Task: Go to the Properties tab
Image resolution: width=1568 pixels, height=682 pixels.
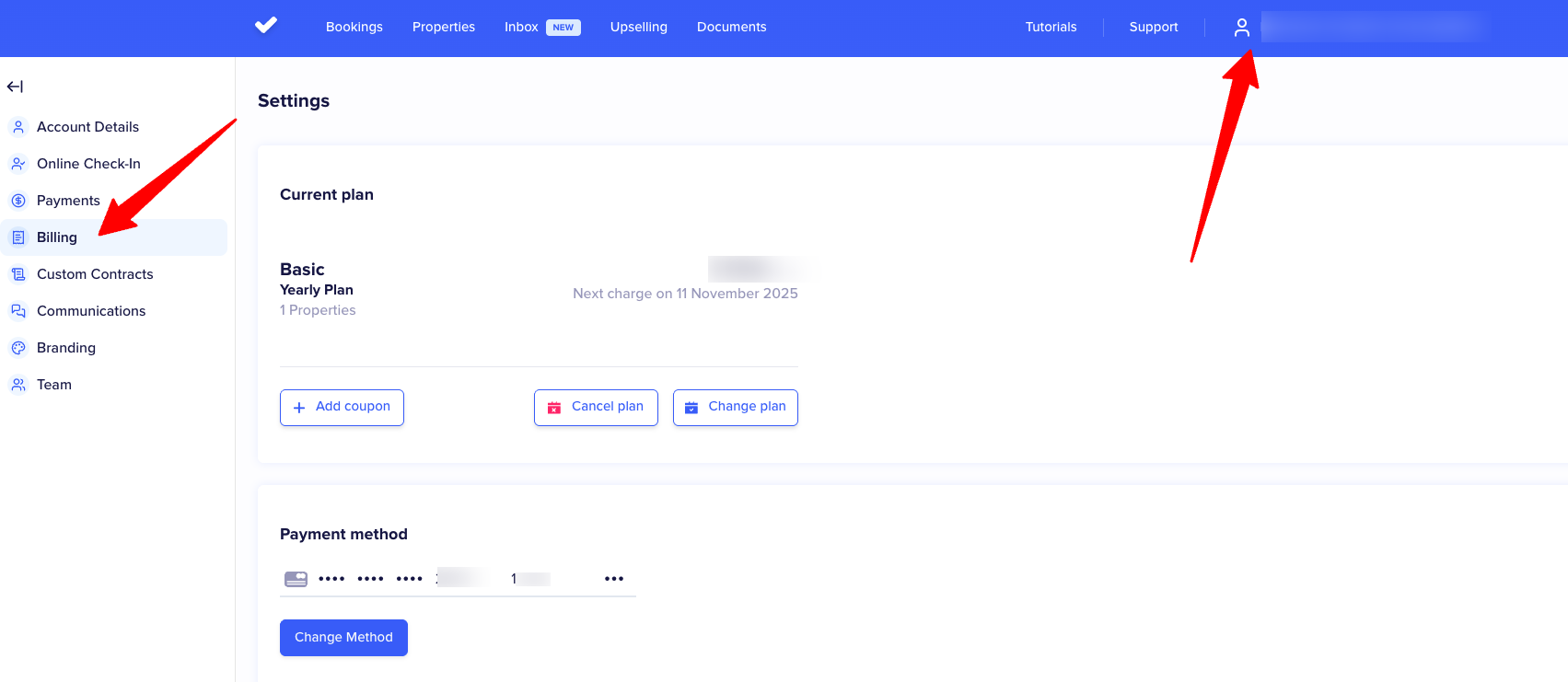Action: 443,27
